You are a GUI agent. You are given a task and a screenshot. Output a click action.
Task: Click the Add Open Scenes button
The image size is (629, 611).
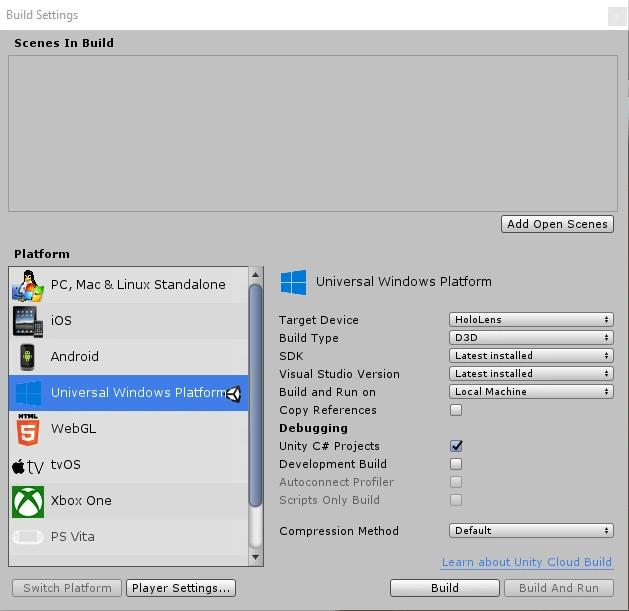(557, 224)
